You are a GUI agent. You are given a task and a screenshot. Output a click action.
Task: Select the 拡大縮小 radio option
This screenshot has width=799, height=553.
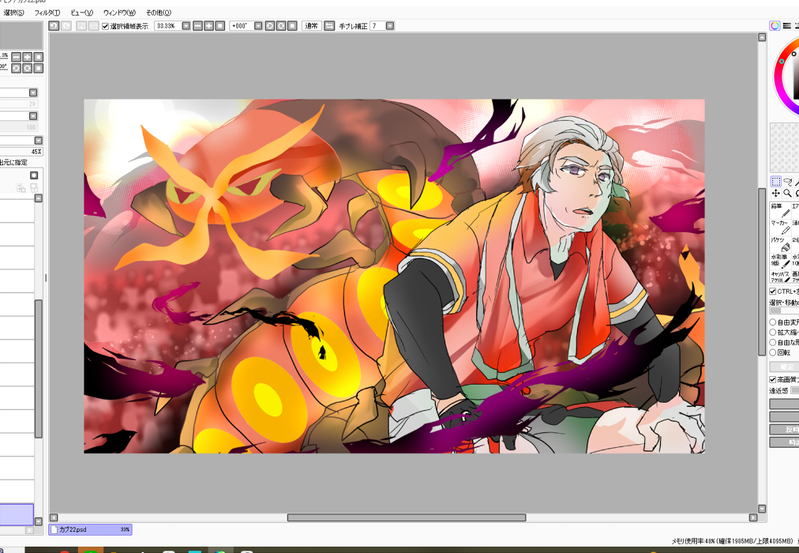click(773, 332)
